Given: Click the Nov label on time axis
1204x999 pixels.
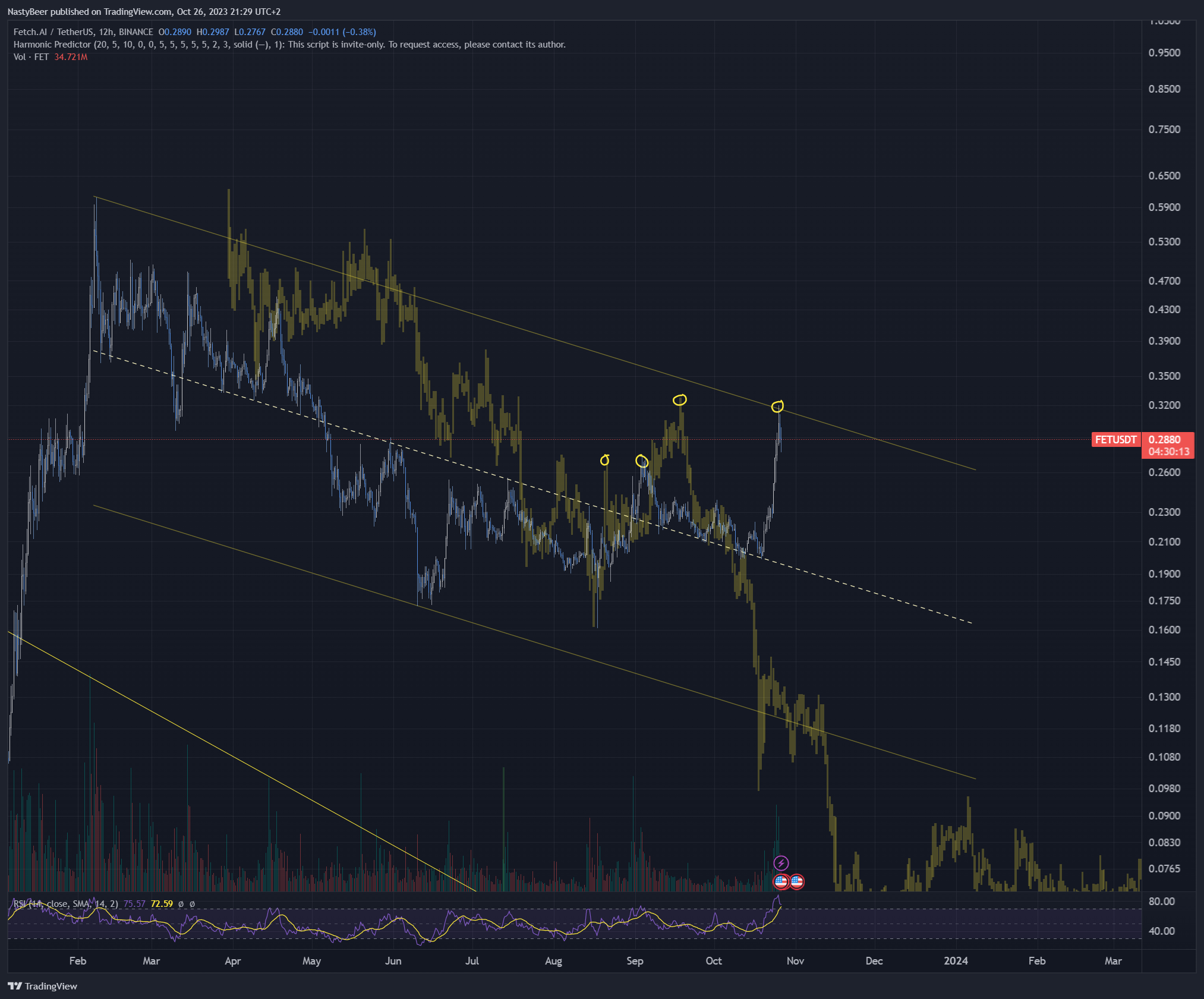Looking at the screenshot, I should (x=795, y=961).
